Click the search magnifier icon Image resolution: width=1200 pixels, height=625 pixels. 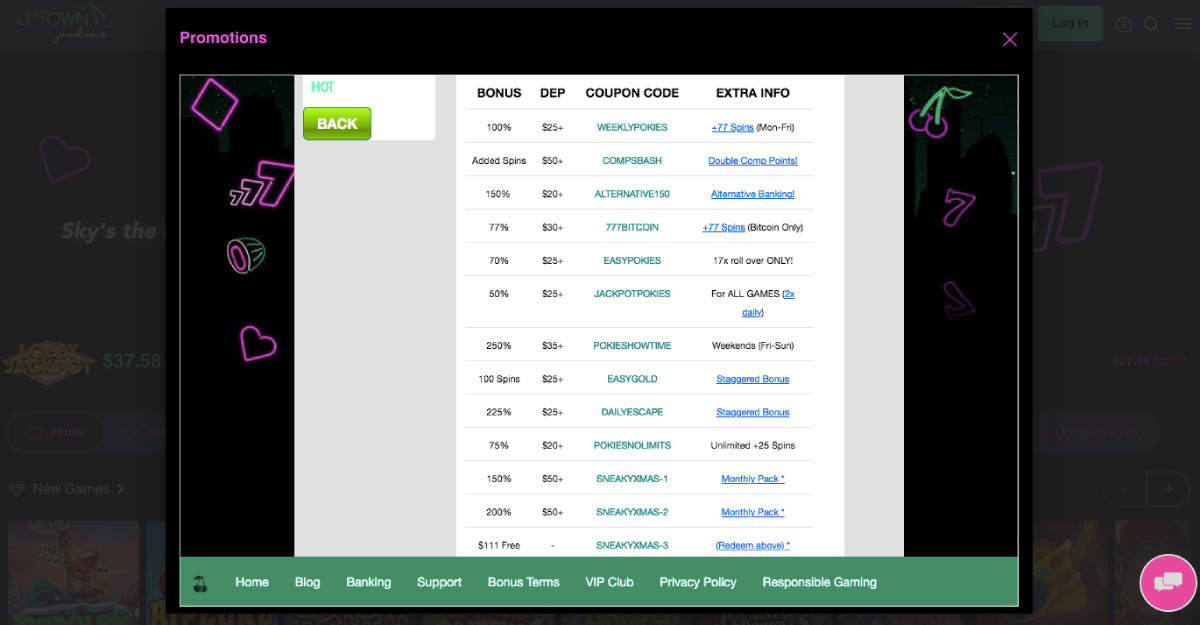(x=1152, y=24)
